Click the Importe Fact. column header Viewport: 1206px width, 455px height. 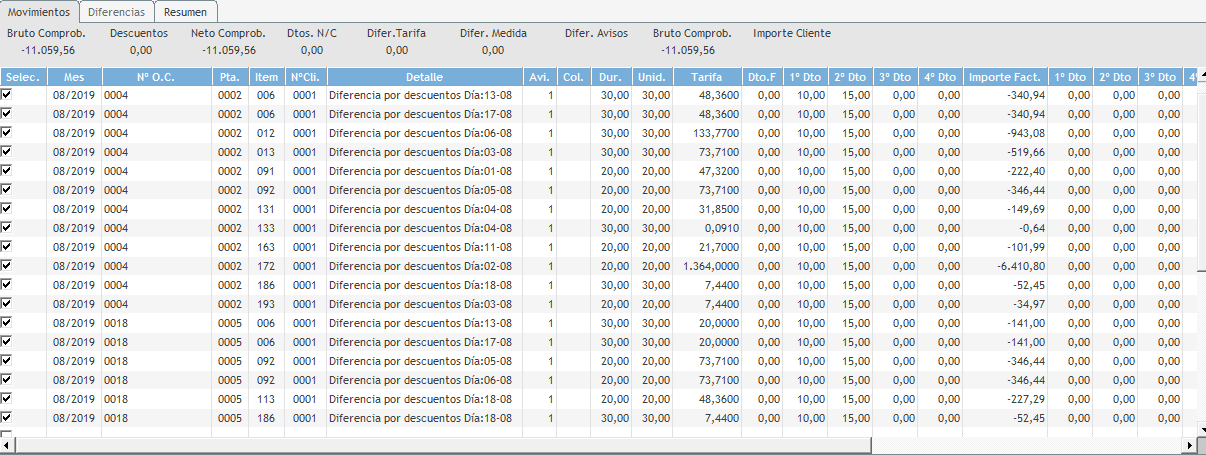1005,77
